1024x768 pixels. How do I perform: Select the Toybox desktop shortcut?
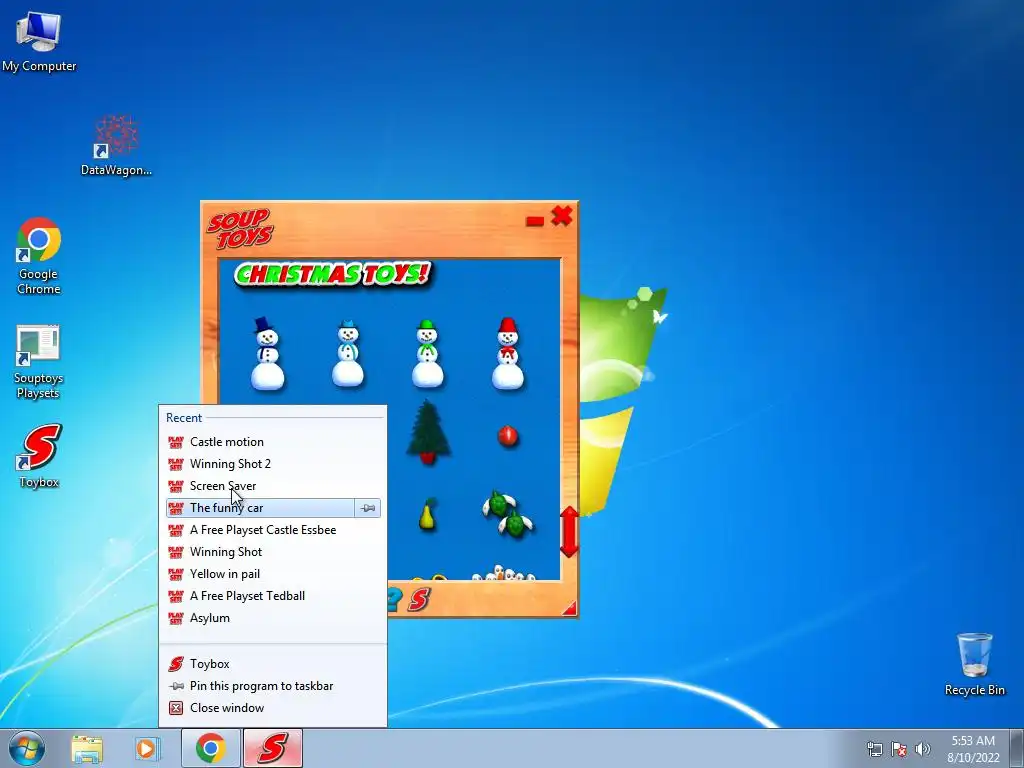click(x=39, y=456)
